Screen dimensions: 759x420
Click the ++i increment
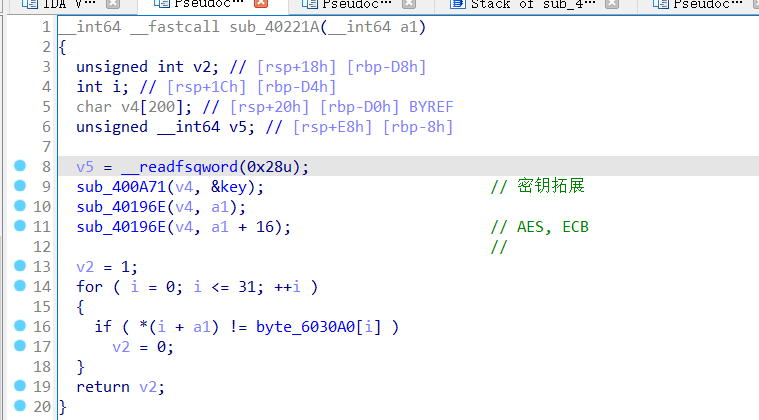[287, 287]
